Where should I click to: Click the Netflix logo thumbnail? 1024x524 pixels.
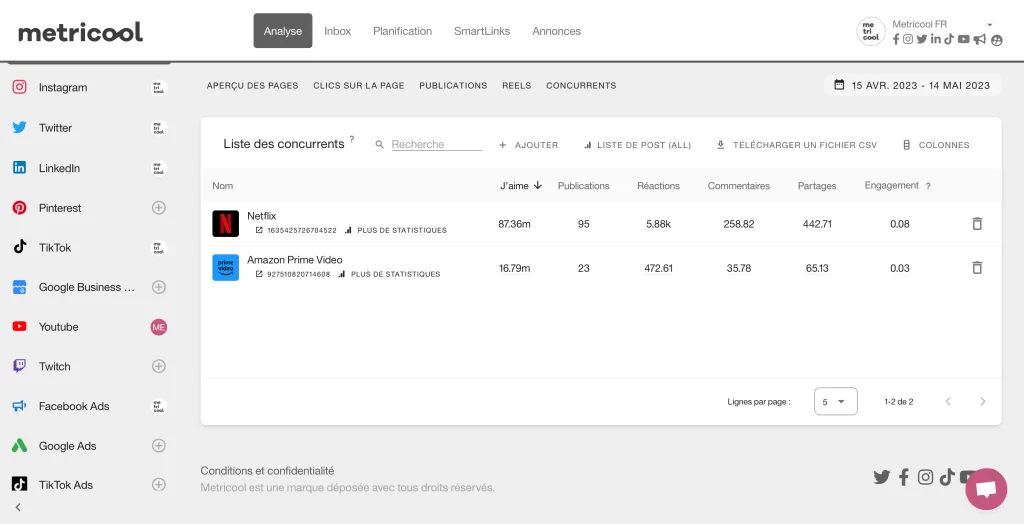click(225, 223)
